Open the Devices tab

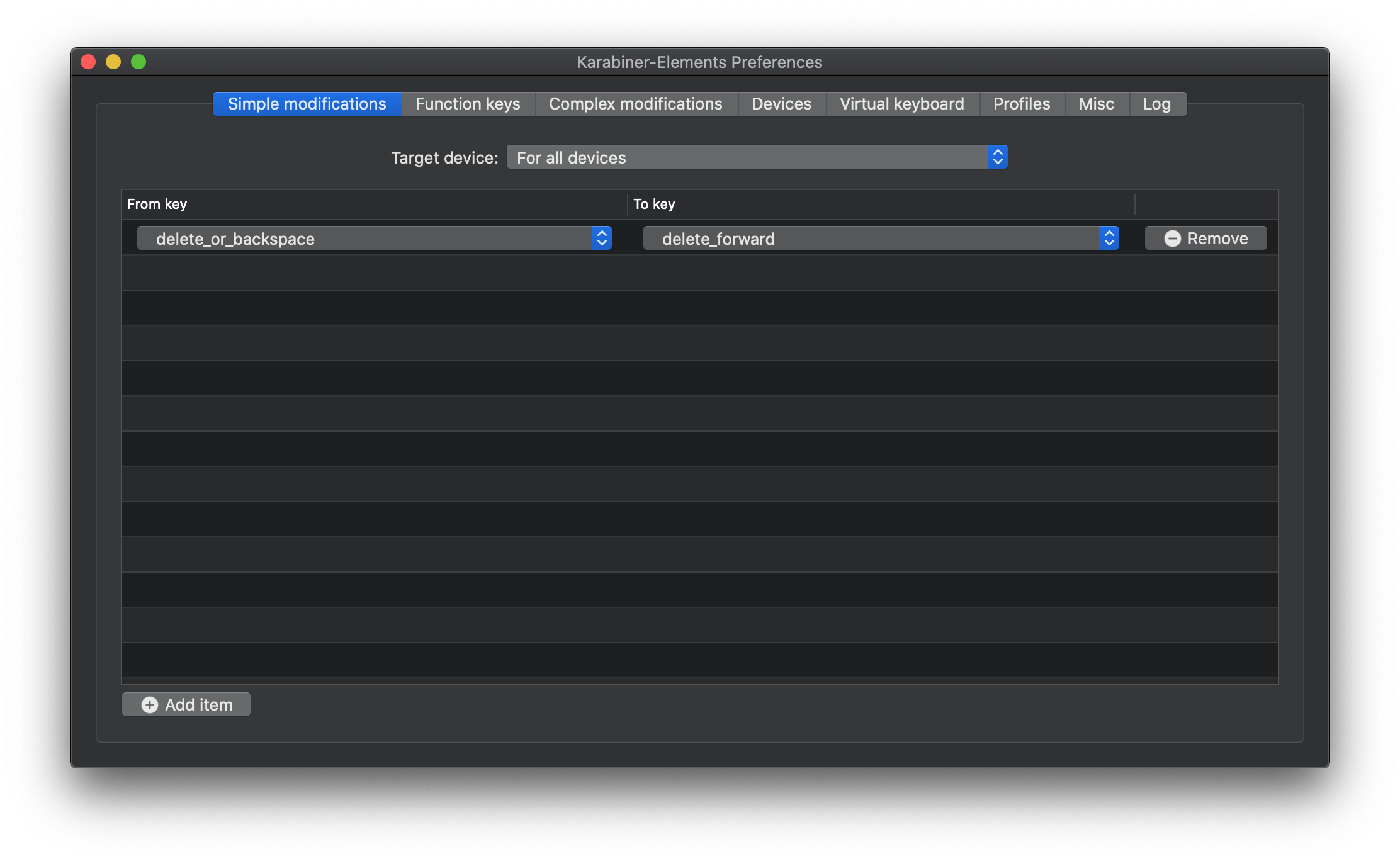pyautogui.click(x=781, y=103)
